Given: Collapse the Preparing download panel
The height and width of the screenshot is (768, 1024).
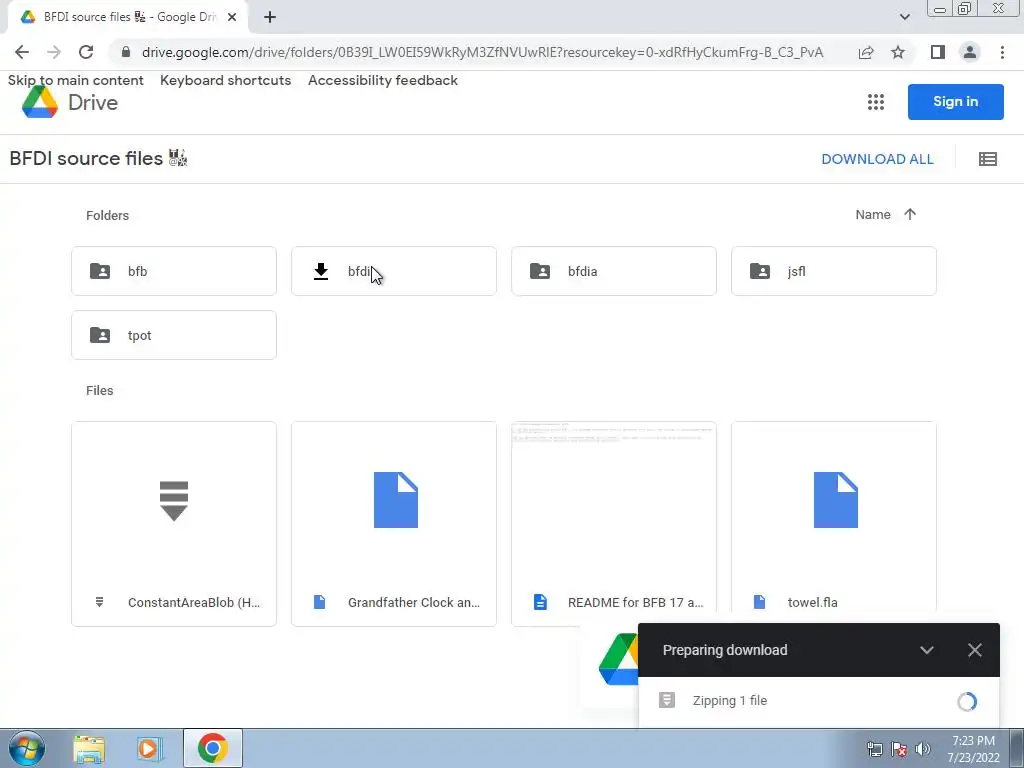Looking at the screenshot, I should point(926,650).
